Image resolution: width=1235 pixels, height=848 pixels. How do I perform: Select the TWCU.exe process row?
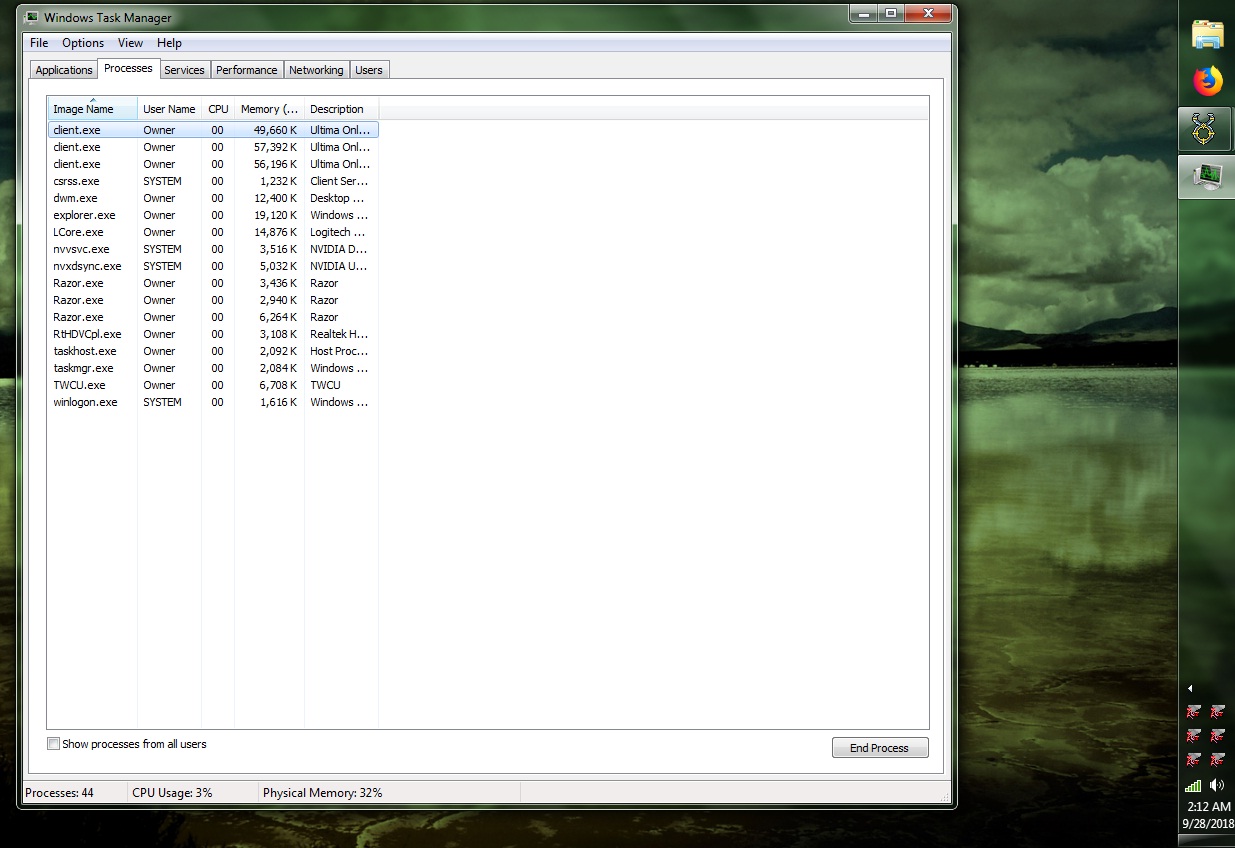click(x=213, y=385)
